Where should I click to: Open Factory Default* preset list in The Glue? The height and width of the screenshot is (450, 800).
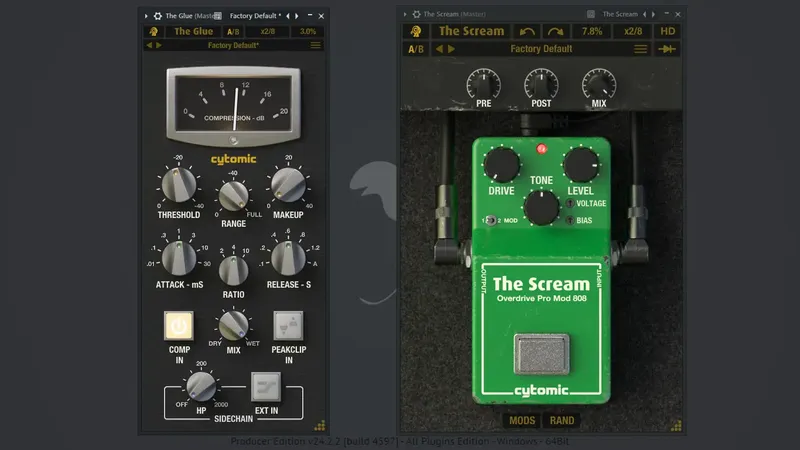point(233,45)
